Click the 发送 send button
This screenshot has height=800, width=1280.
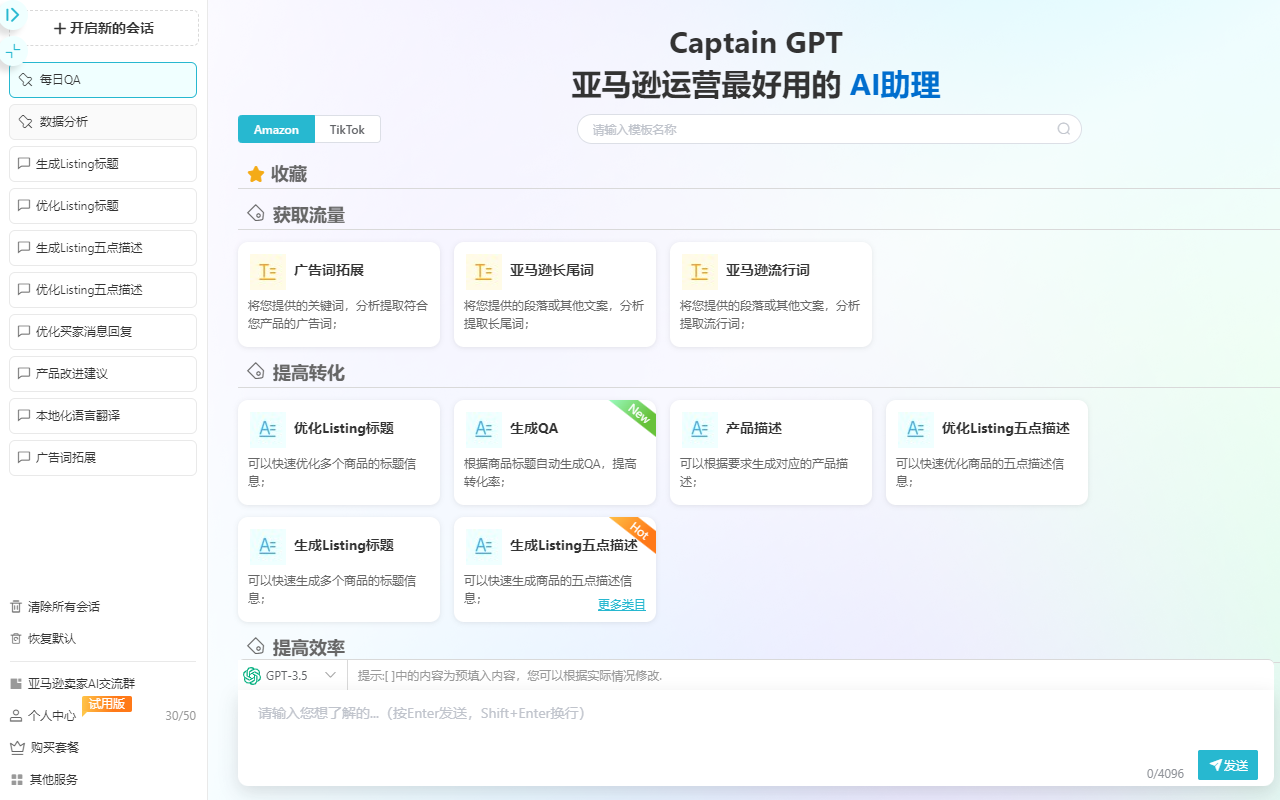pyautogui.click(x=1227, y=764)
